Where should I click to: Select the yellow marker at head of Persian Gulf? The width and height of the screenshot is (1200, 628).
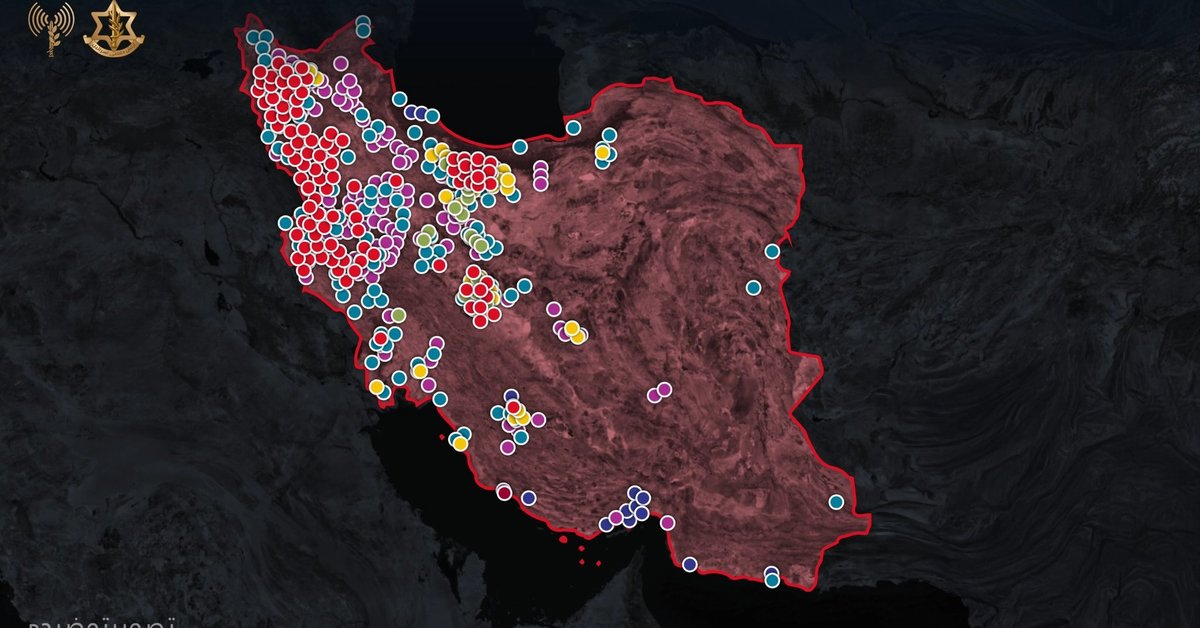click(376, 386)
